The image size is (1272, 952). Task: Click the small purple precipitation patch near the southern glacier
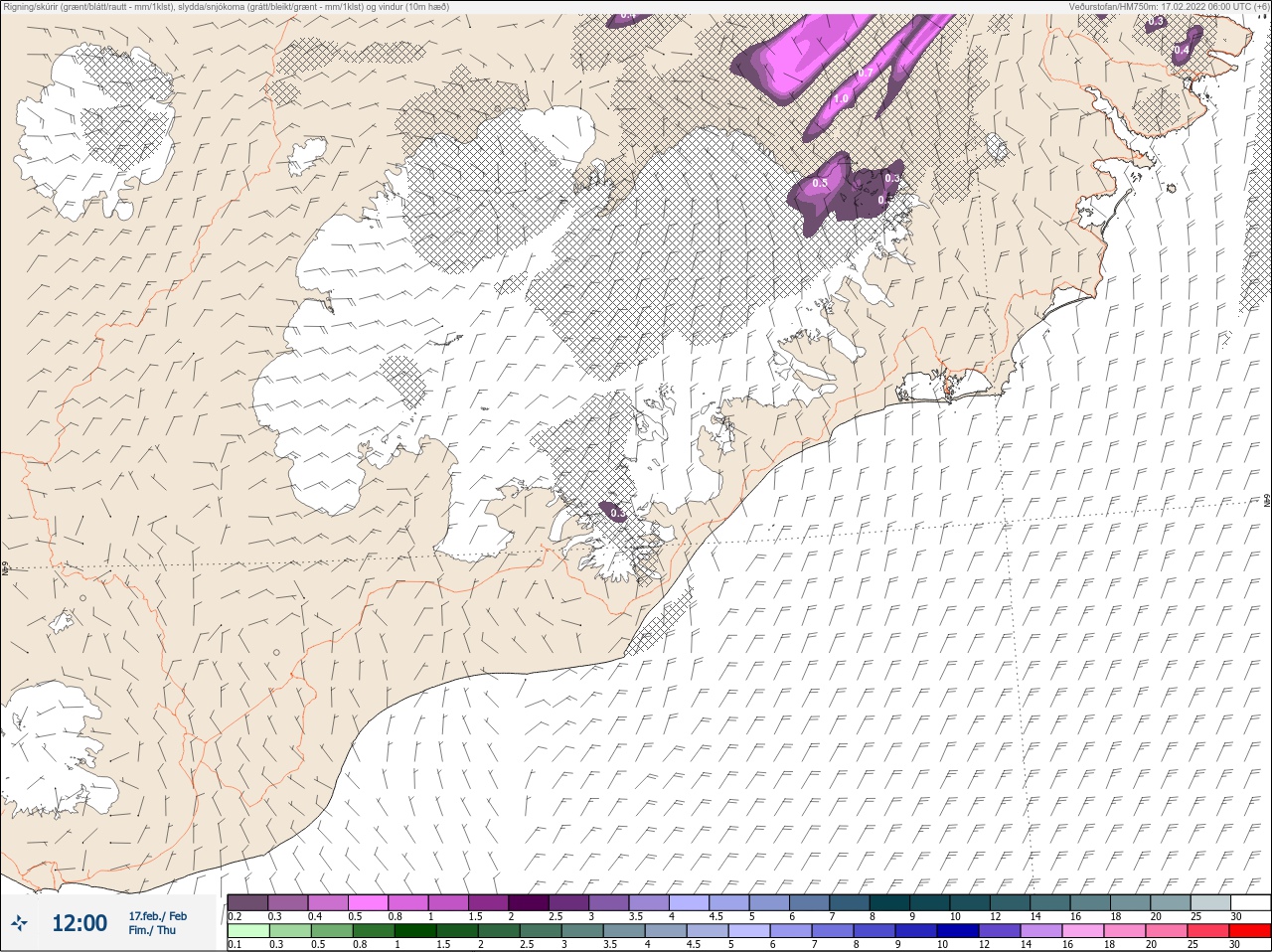614,512
